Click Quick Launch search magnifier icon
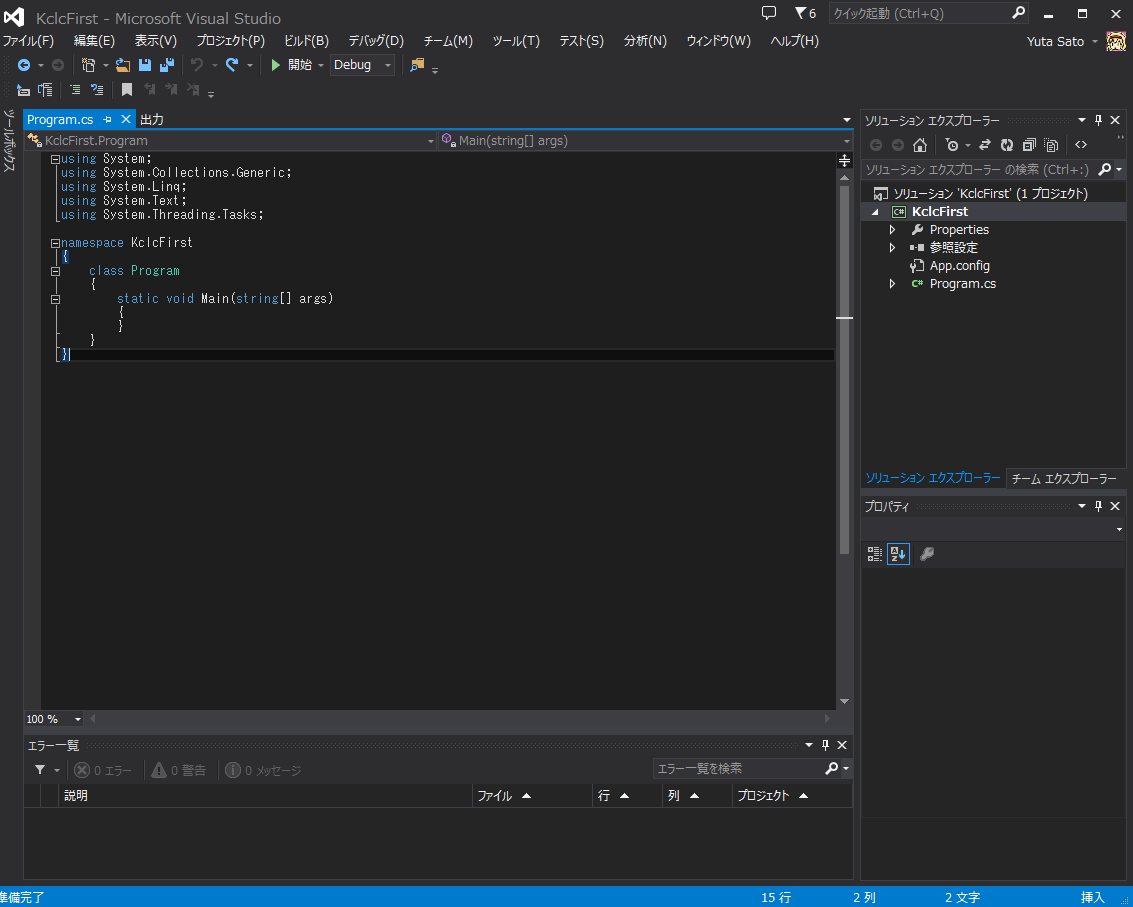This screenshot has width=1133, height=907. pyautogui.click(x=1018, y=12)
